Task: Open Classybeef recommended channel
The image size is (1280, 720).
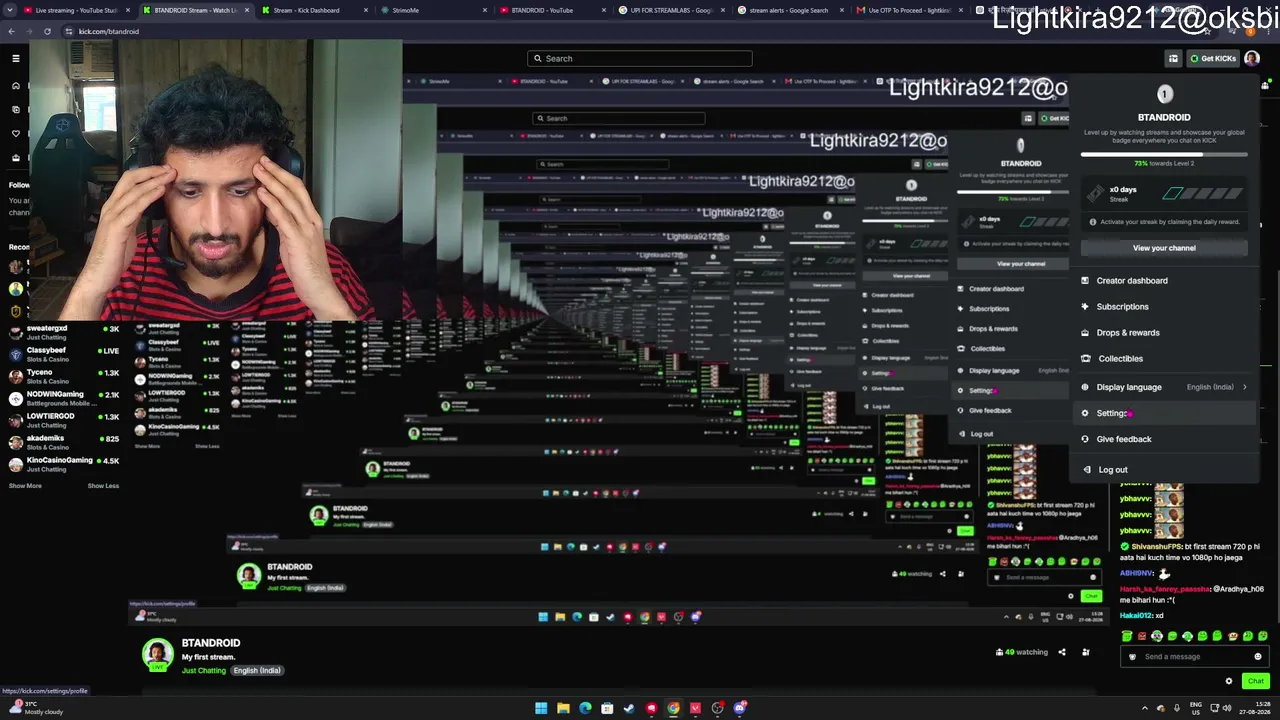Action: point(64,354)
